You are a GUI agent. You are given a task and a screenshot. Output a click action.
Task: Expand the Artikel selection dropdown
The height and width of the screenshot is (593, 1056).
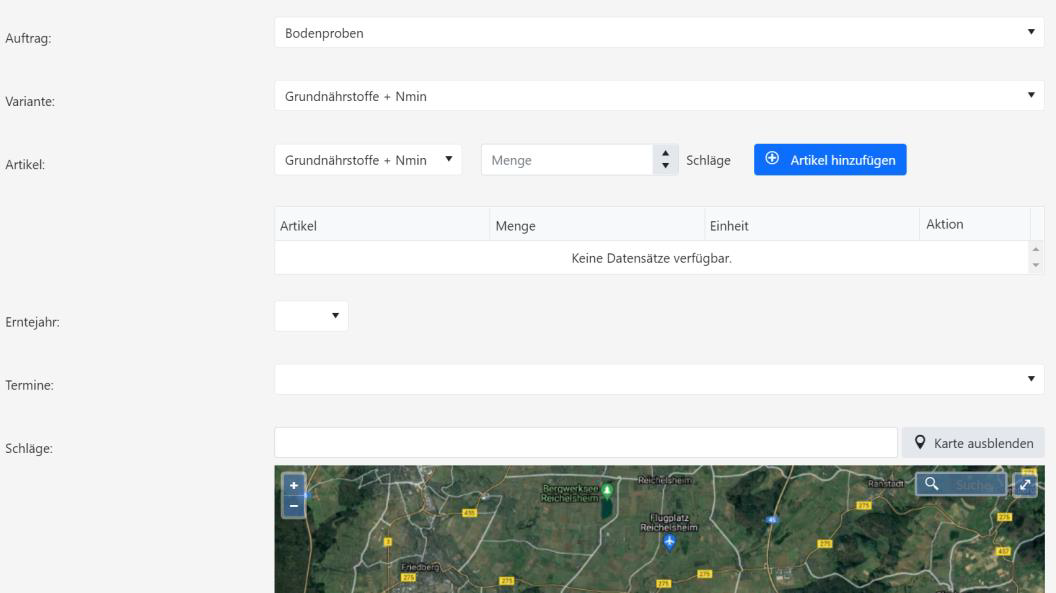(368, 160)
